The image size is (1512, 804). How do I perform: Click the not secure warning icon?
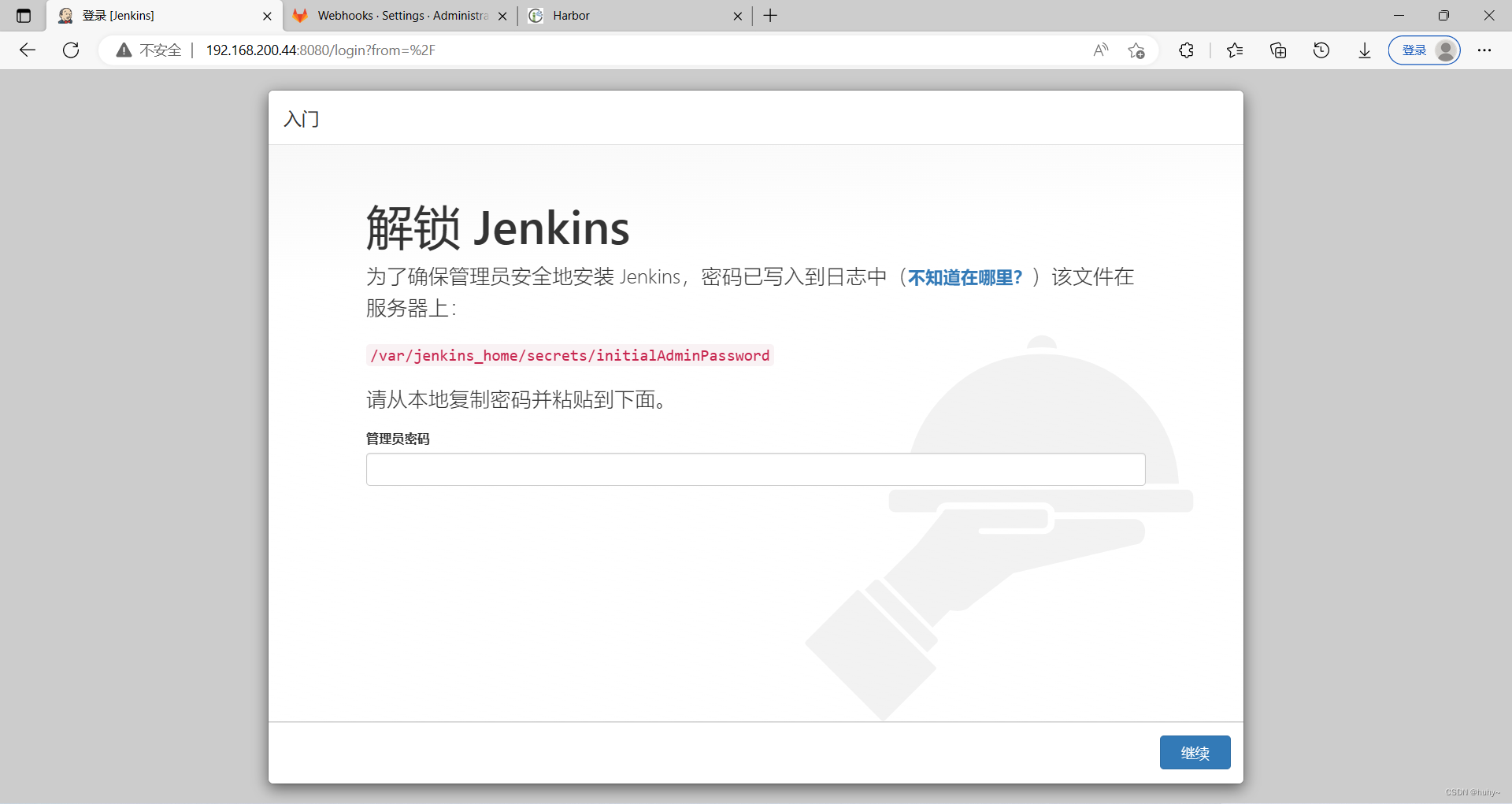[124, 50]
